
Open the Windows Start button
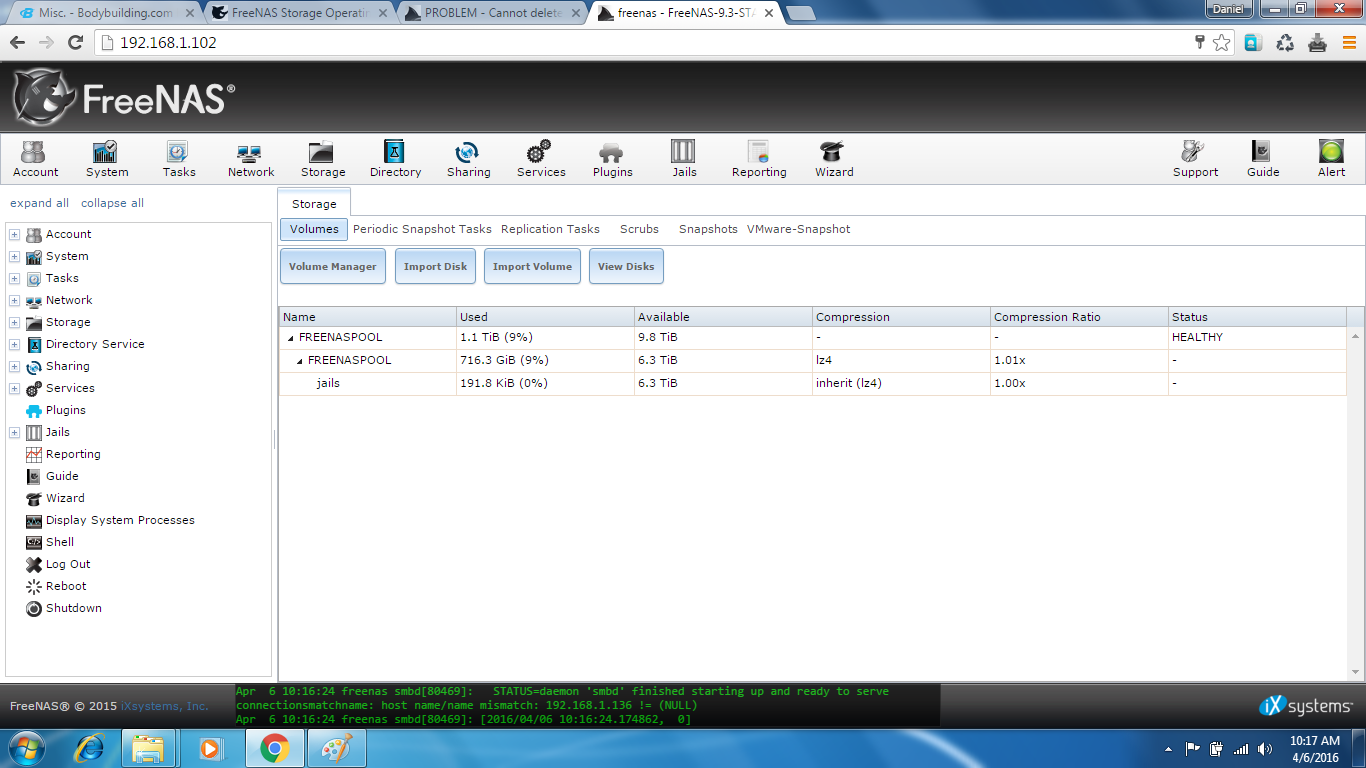pos(25,748)
